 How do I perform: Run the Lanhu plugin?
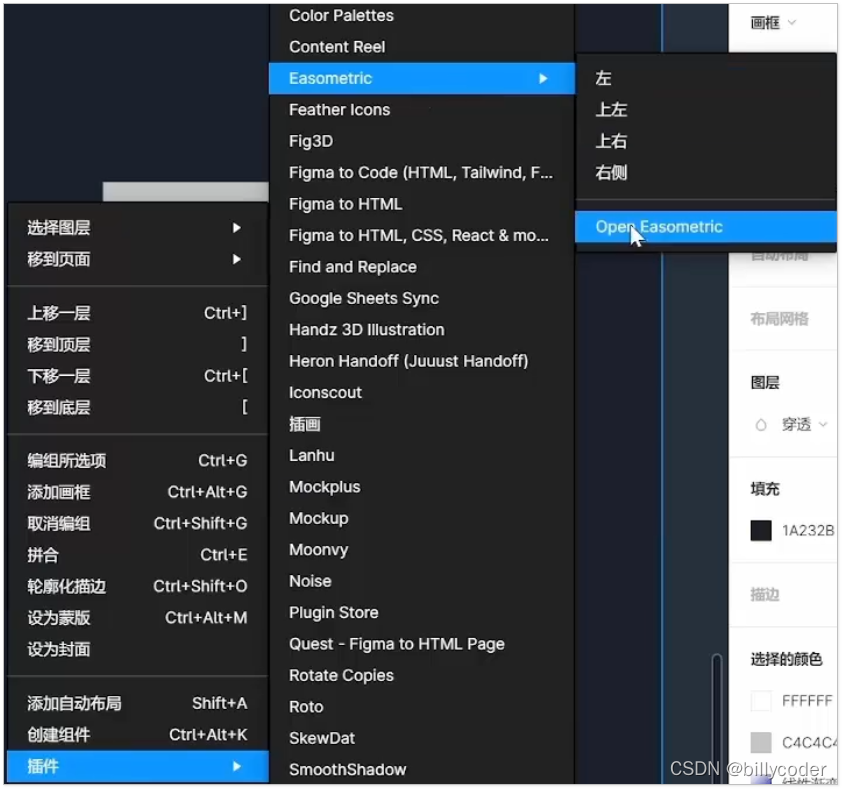(x=422, y=455)
